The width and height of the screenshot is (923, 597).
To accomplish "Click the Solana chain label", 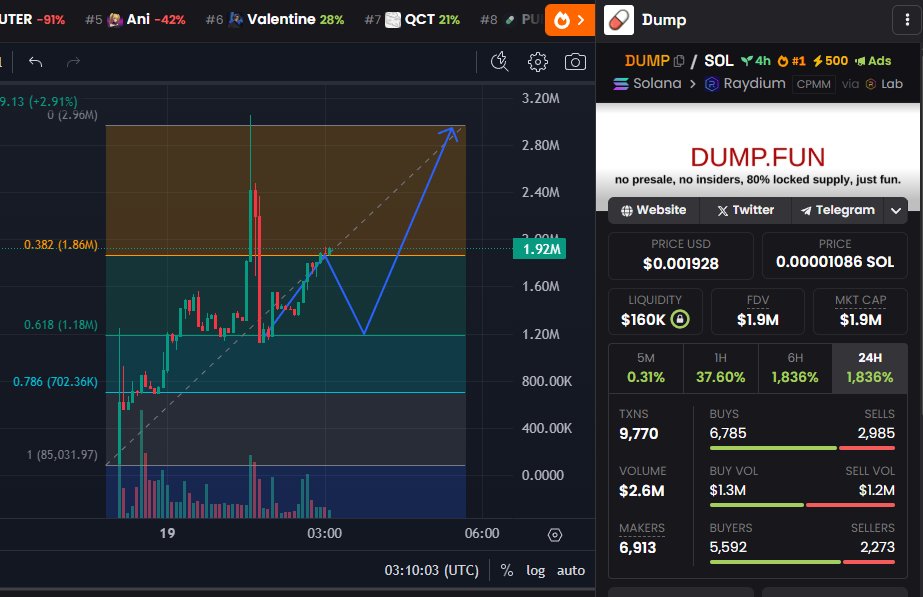I will (648, 84).
